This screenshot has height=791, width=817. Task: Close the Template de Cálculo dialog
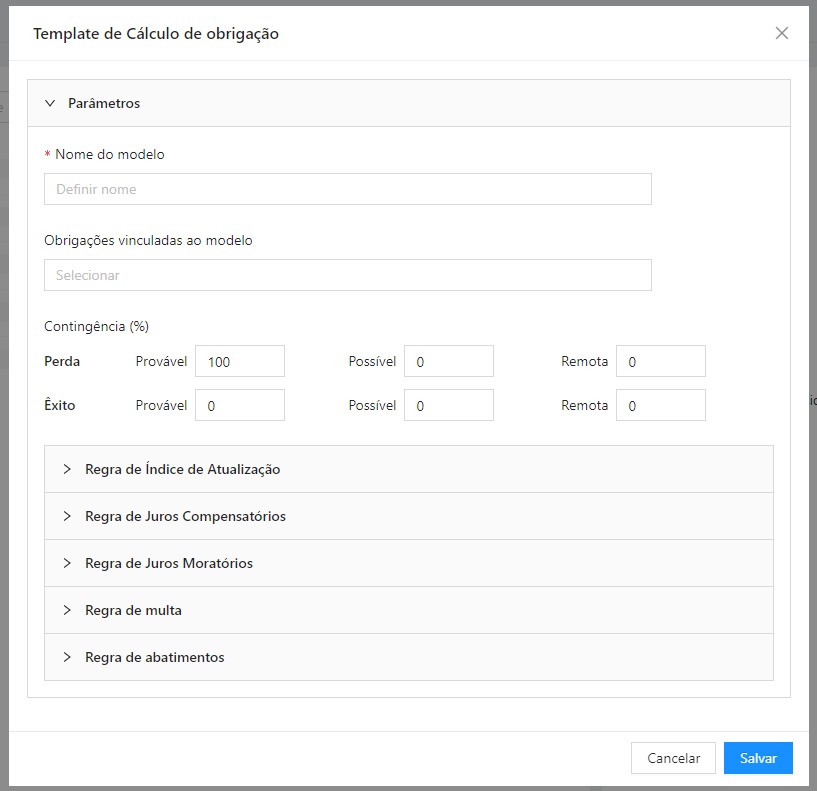782,33
